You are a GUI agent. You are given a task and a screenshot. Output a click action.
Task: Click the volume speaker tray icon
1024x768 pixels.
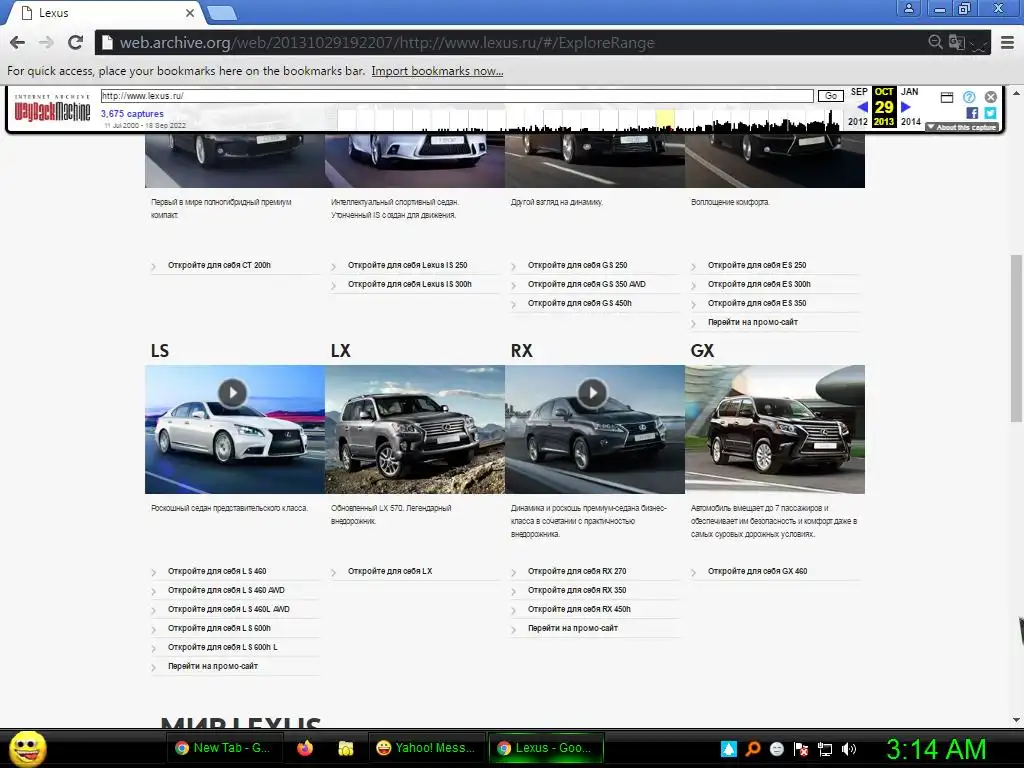(x=849, y=749)
